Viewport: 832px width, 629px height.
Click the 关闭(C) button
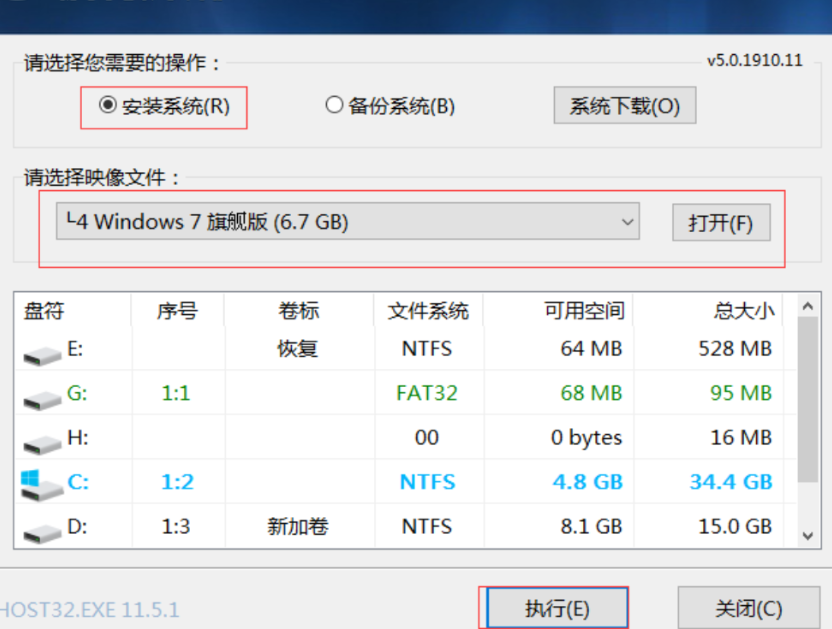click(x=748, y=607)
